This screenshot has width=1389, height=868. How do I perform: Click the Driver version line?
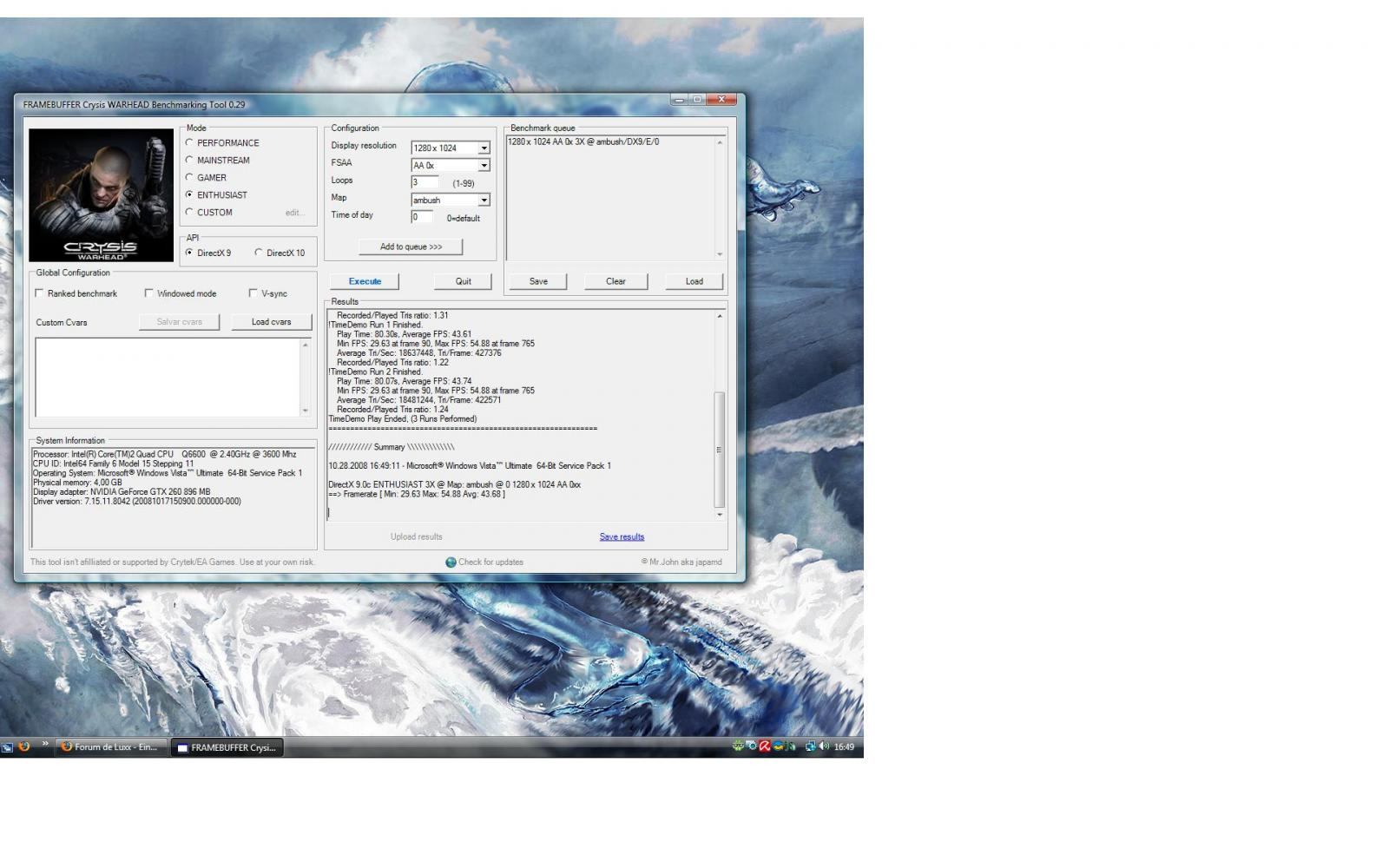[137, 502]
